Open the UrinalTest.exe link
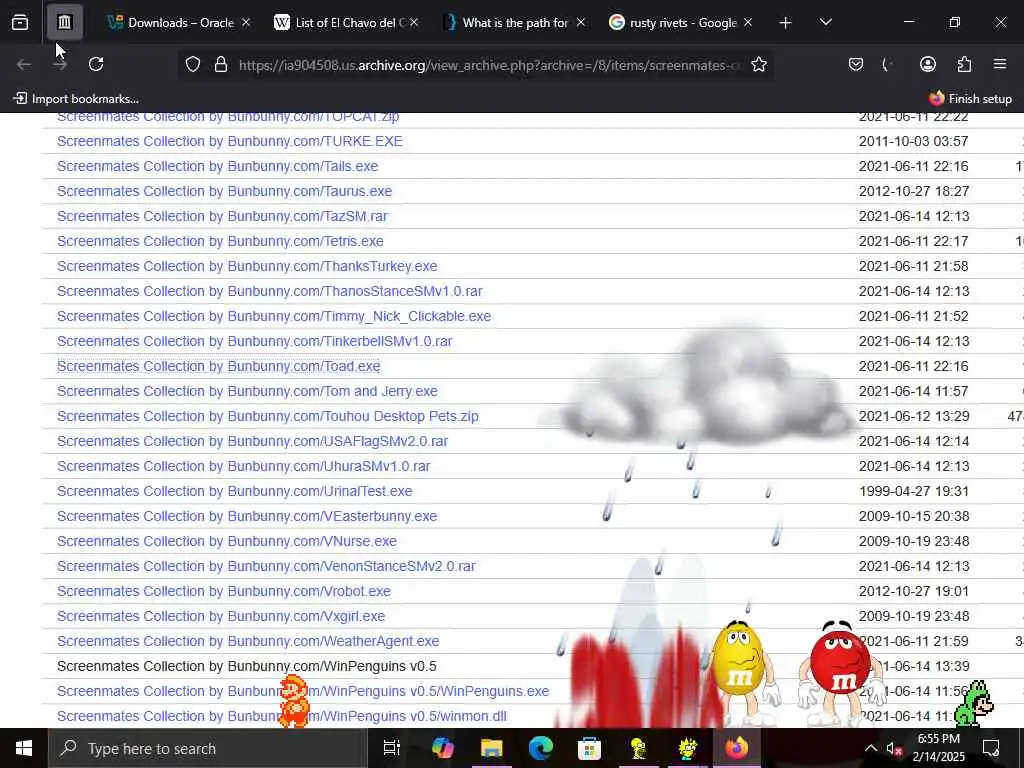1024x768 pixels. [x=234, y=491]
